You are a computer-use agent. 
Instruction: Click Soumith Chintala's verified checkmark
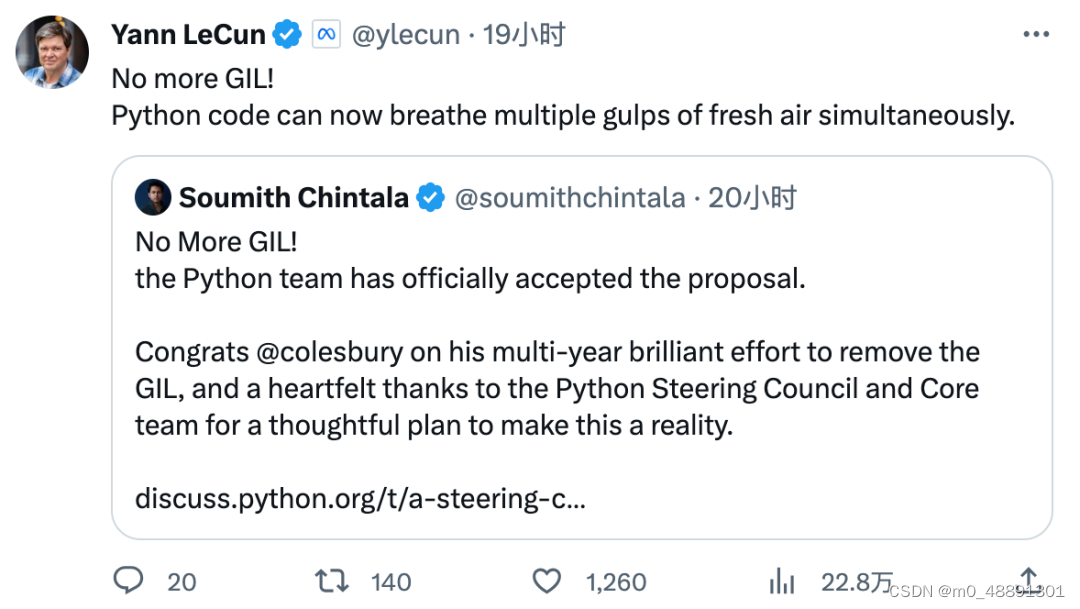[x=430, y=197]
